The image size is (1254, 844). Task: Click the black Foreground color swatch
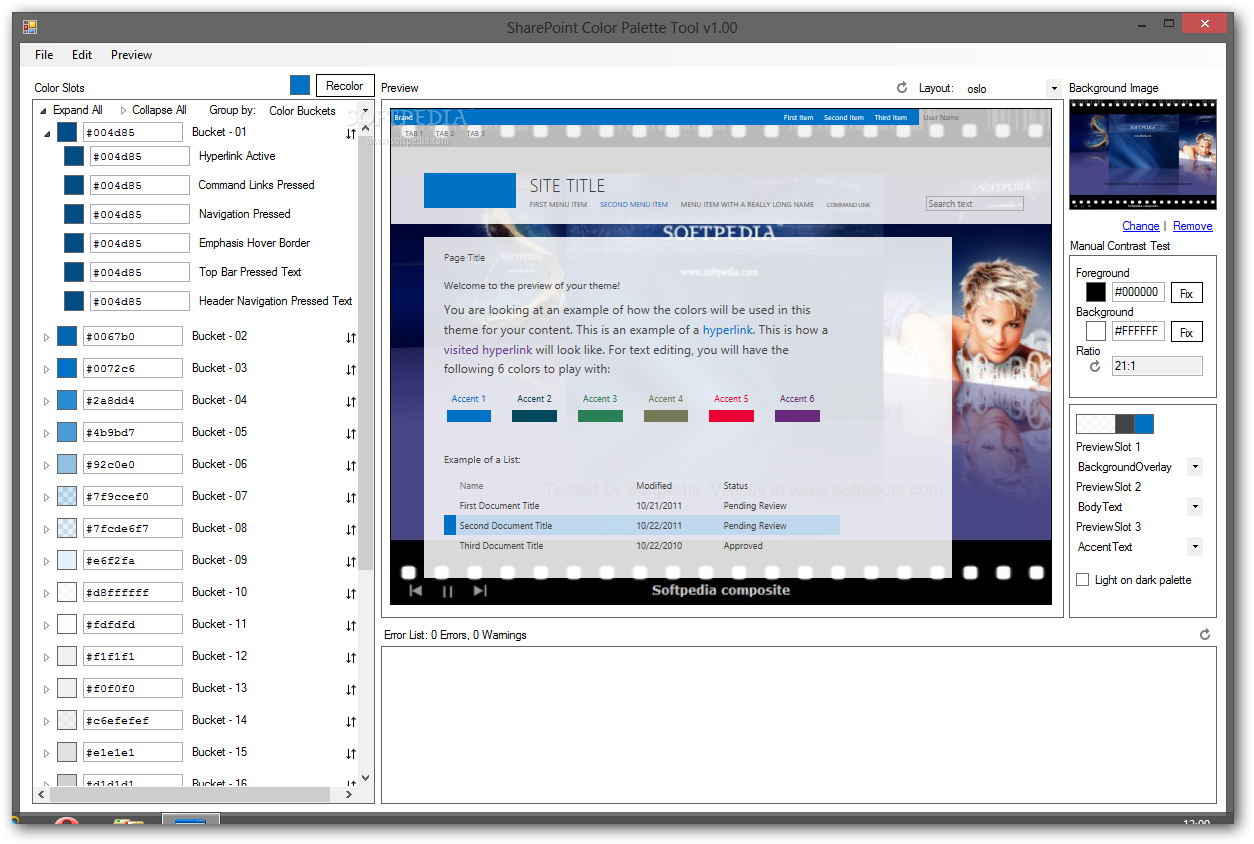coord(1096,292)
